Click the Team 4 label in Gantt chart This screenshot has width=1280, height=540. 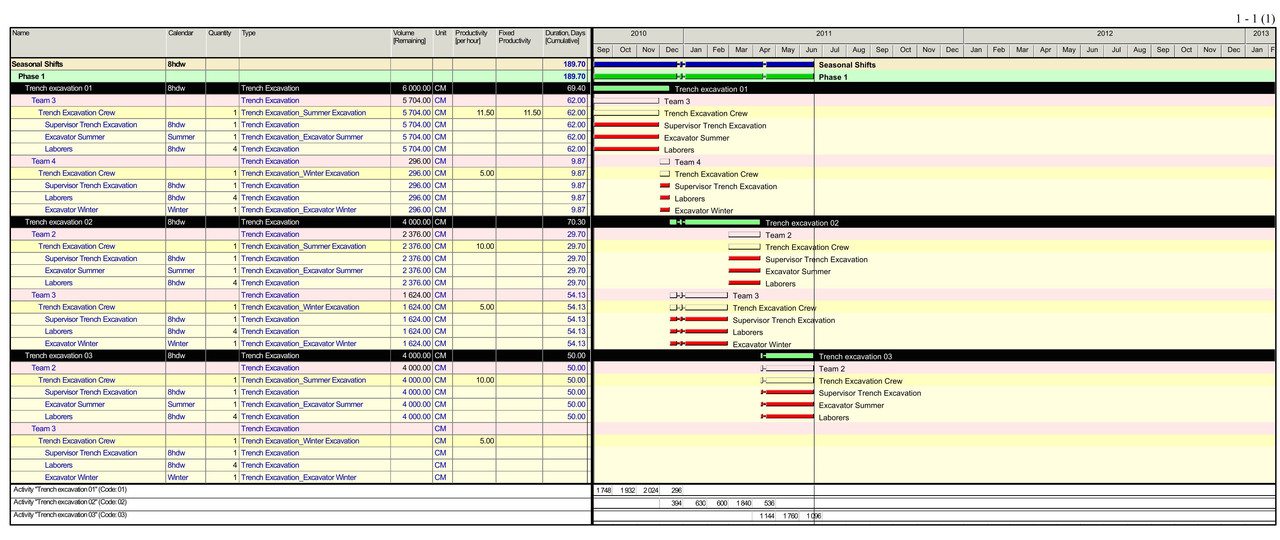click(688, 162)
